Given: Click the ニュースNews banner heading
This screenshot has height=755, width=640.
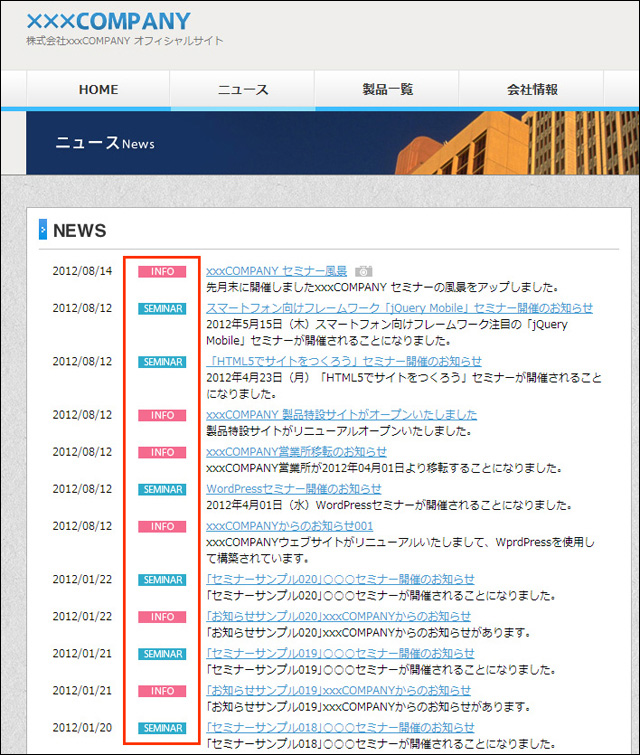Looking at the screenshot, I should point(105,143).
